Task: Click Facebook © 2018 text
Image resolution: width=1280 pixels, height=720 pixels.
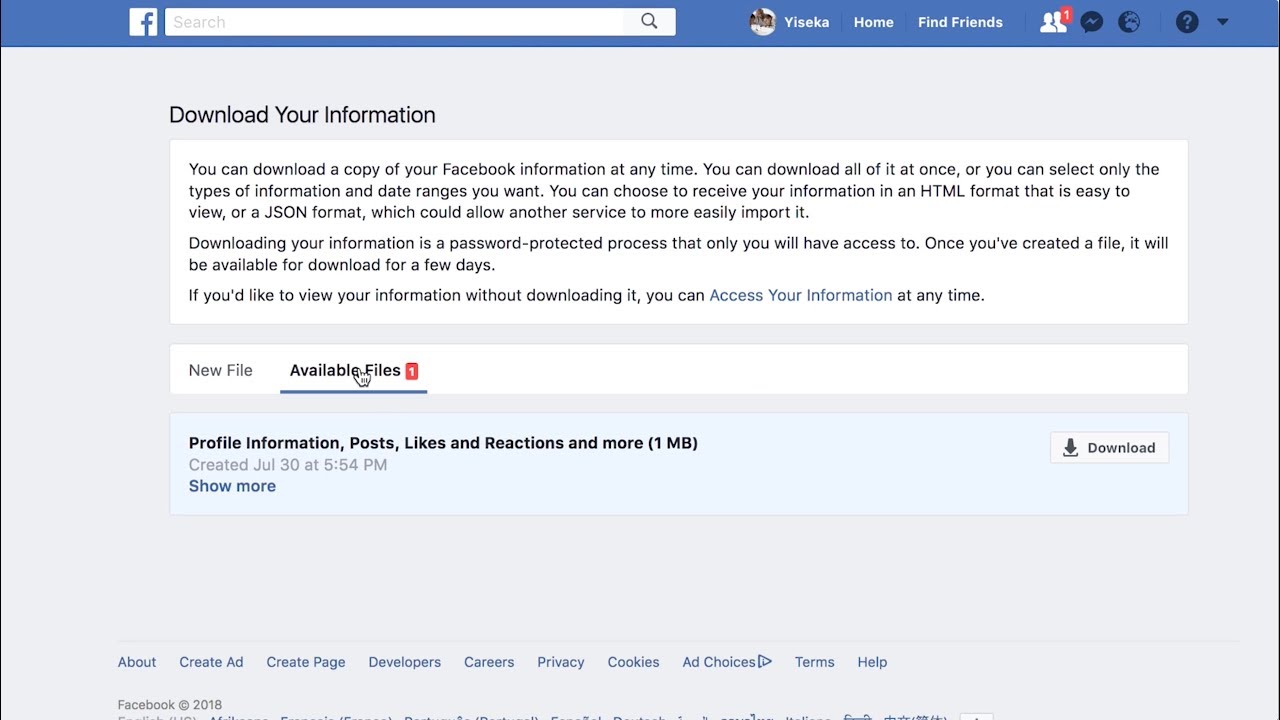Action: click(170, 705)
